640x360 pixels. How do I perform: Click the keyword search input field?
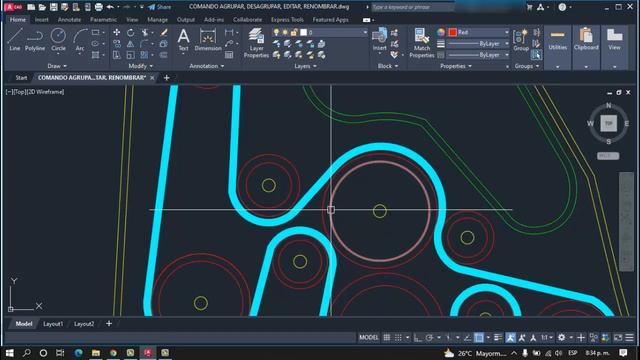click(412, 7)
